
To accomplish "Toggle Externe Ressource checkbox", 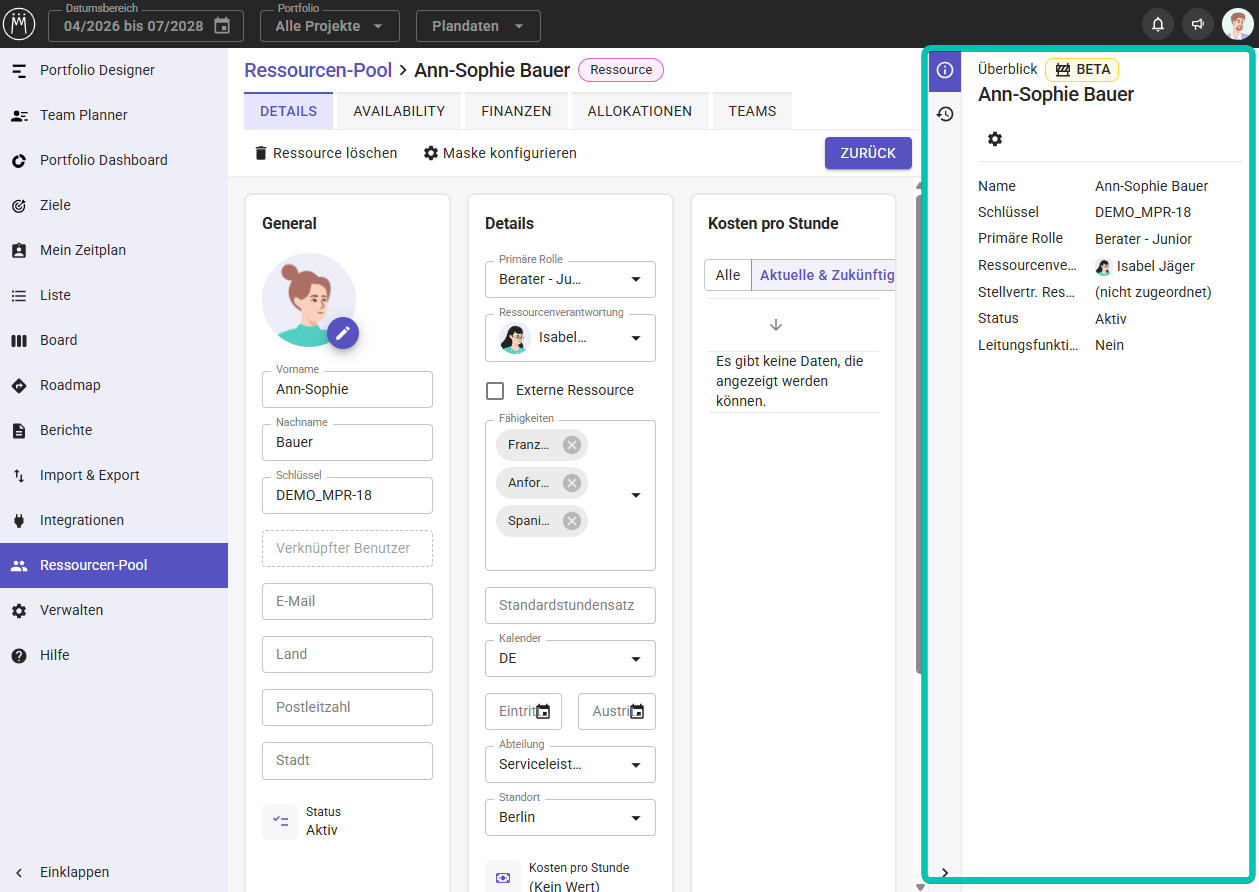I will [495, 390].
